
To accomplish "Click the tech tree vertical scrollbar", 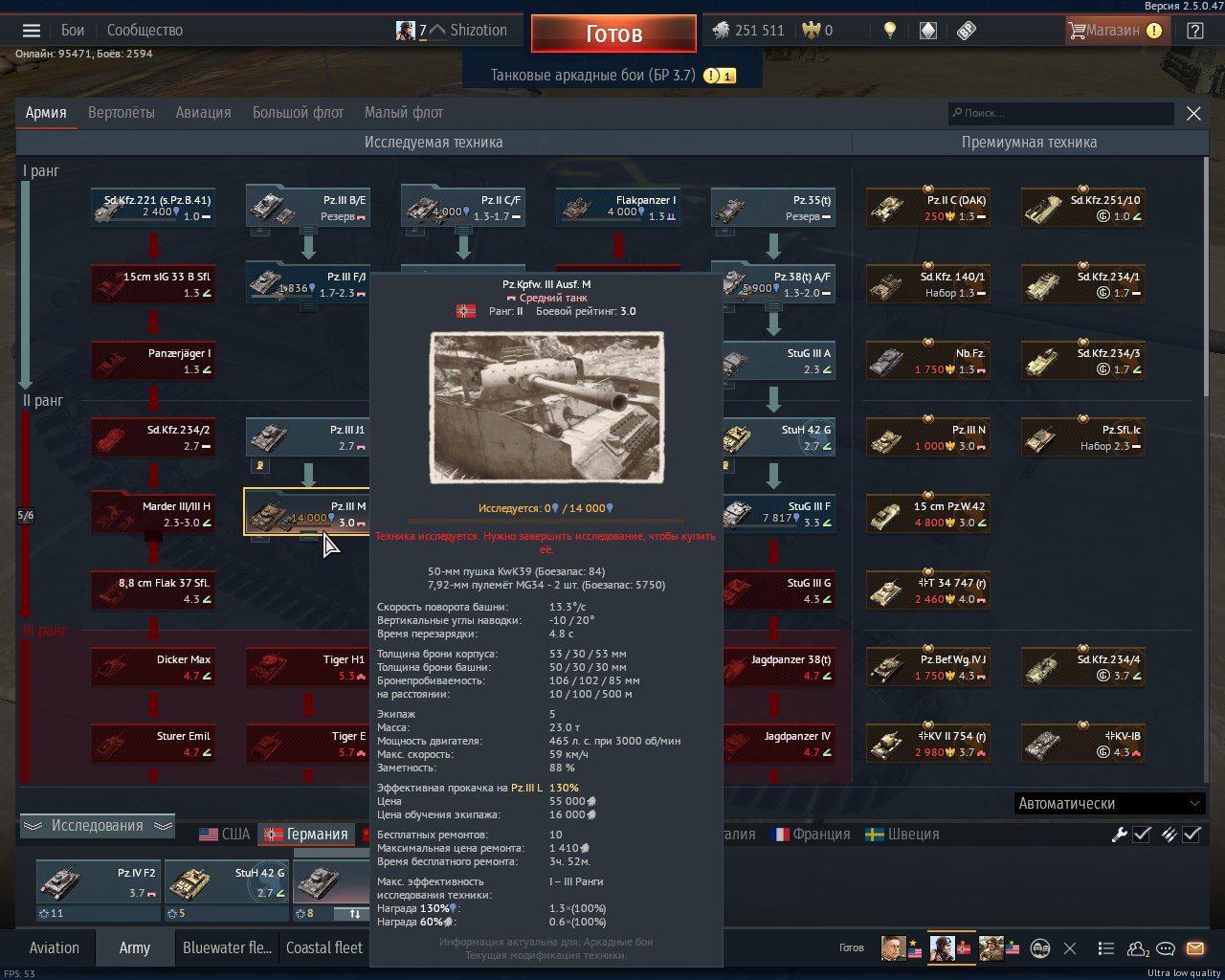I will pyautogui.click(x=1206, y=278).
